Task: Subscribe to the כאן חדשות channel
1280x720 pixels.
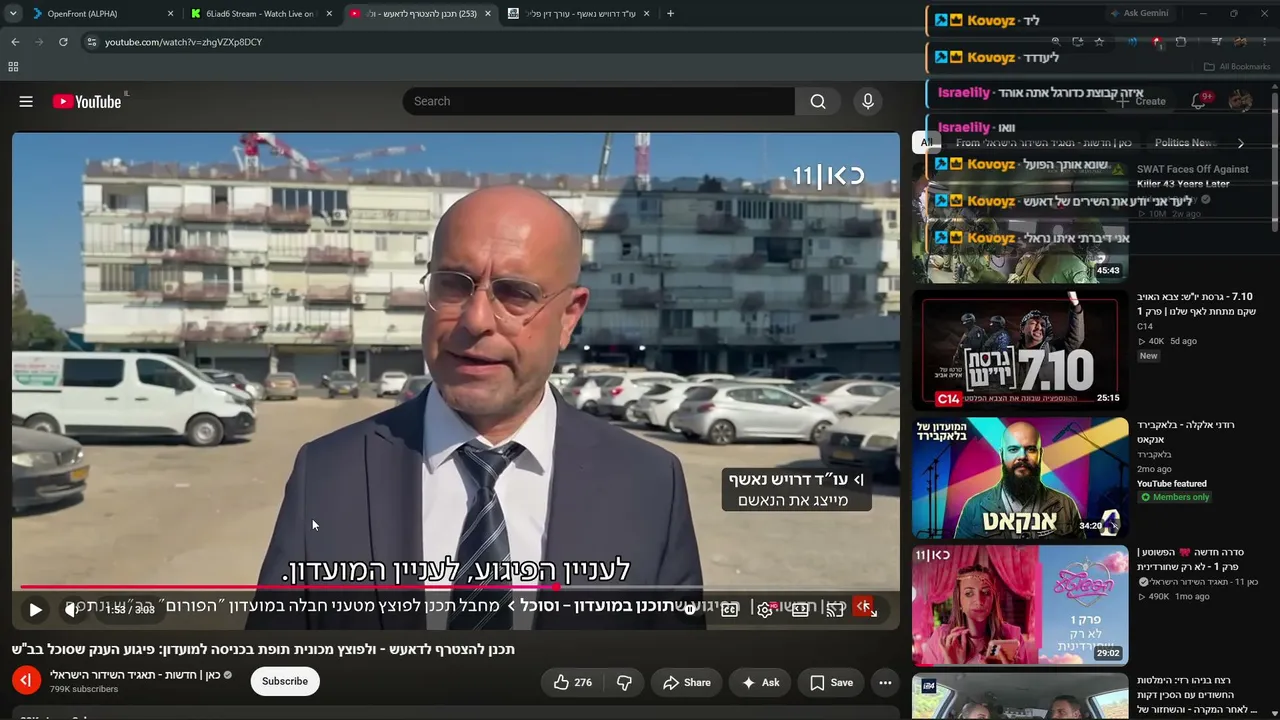Action: point(285,681)
